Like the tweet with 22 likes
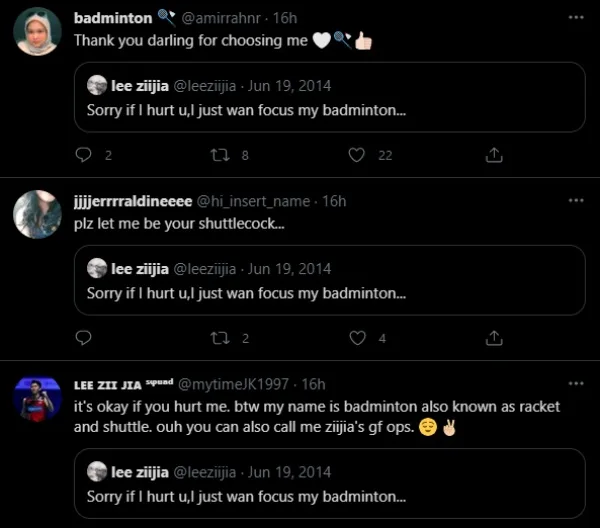 tap(356, 155)
